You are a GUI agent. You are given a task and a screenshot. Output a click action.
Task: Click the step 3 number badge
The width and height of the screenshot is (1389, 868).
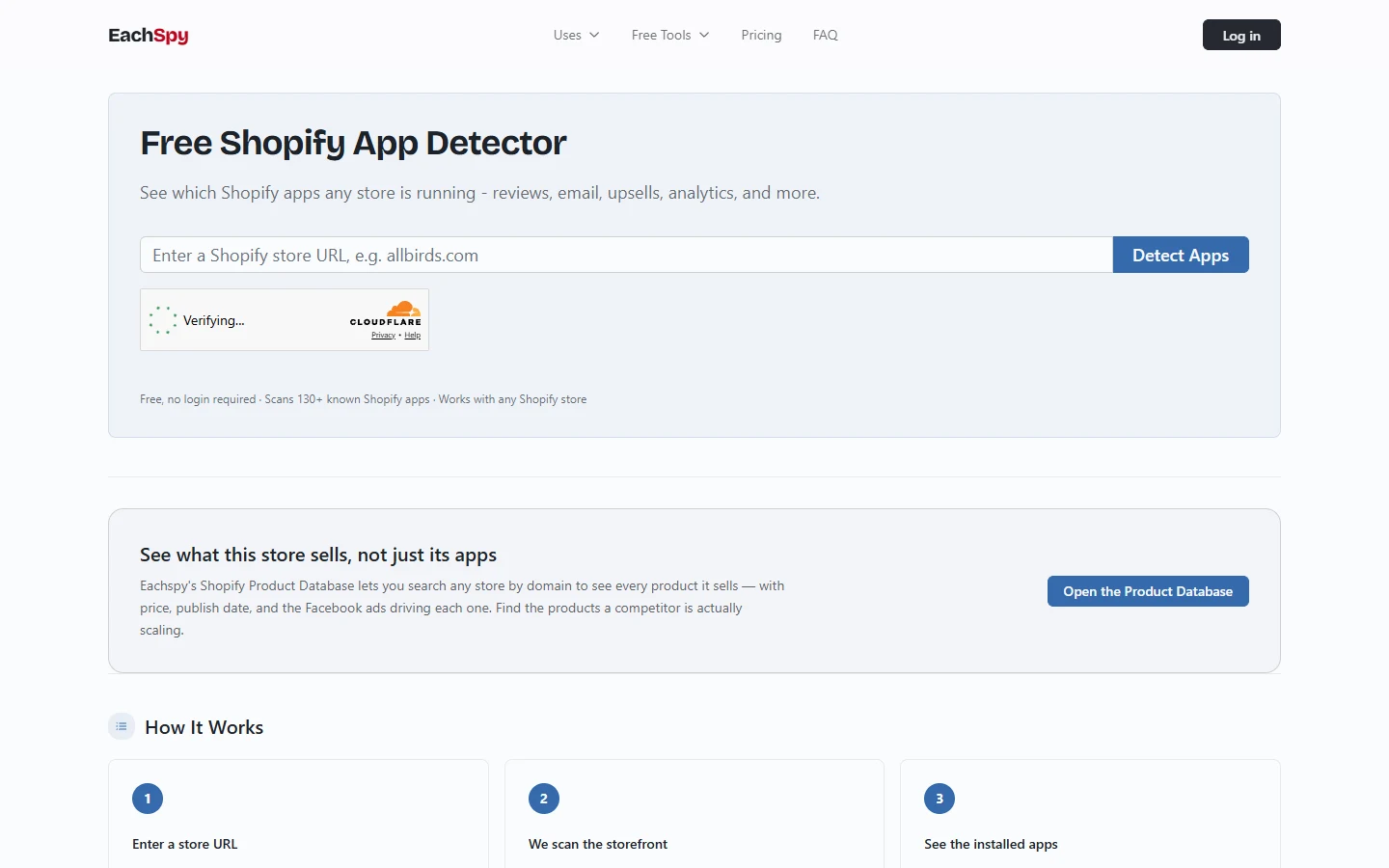[x=940, y=799]
